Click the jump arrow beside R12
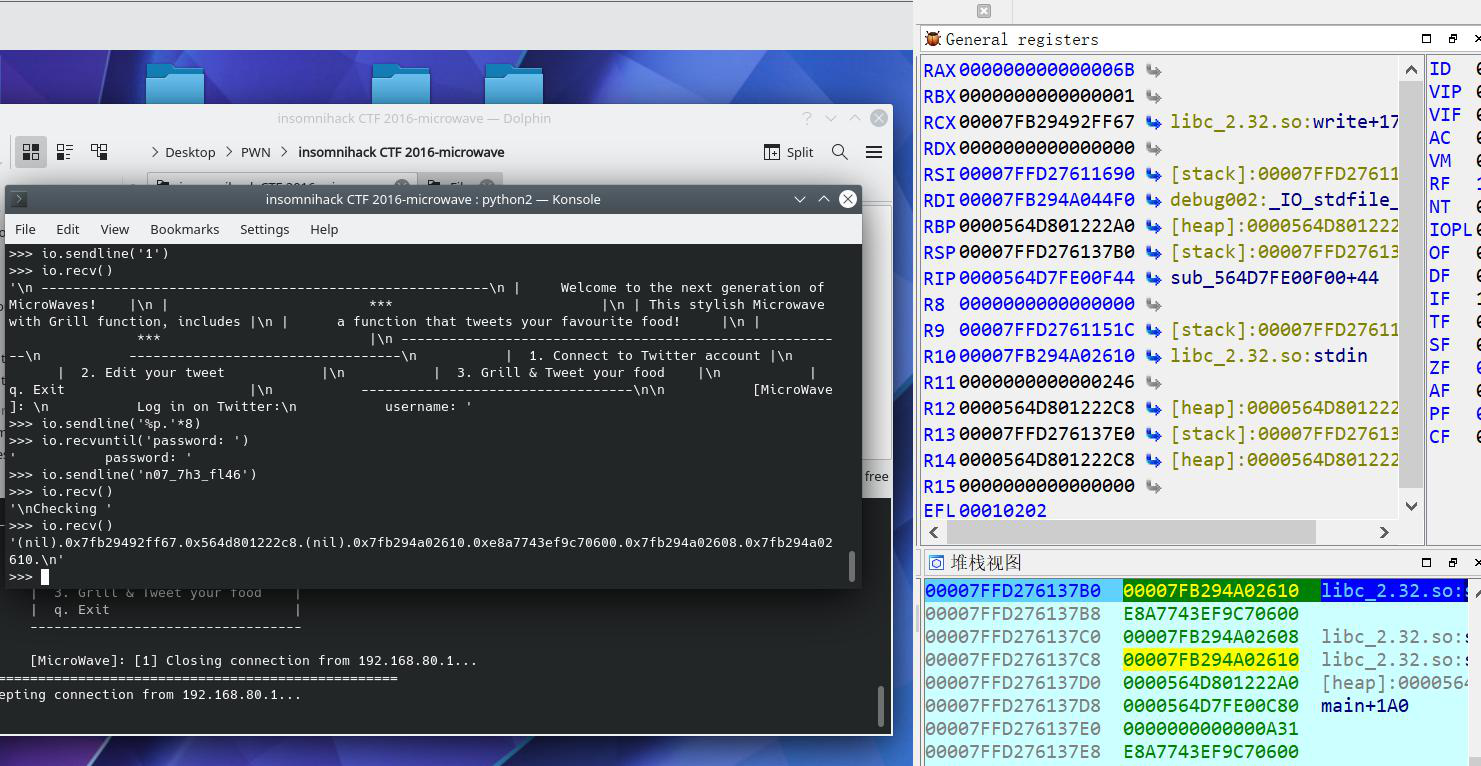The image size is (1481, 766). pyautogui.click(x=1153, y=409)
